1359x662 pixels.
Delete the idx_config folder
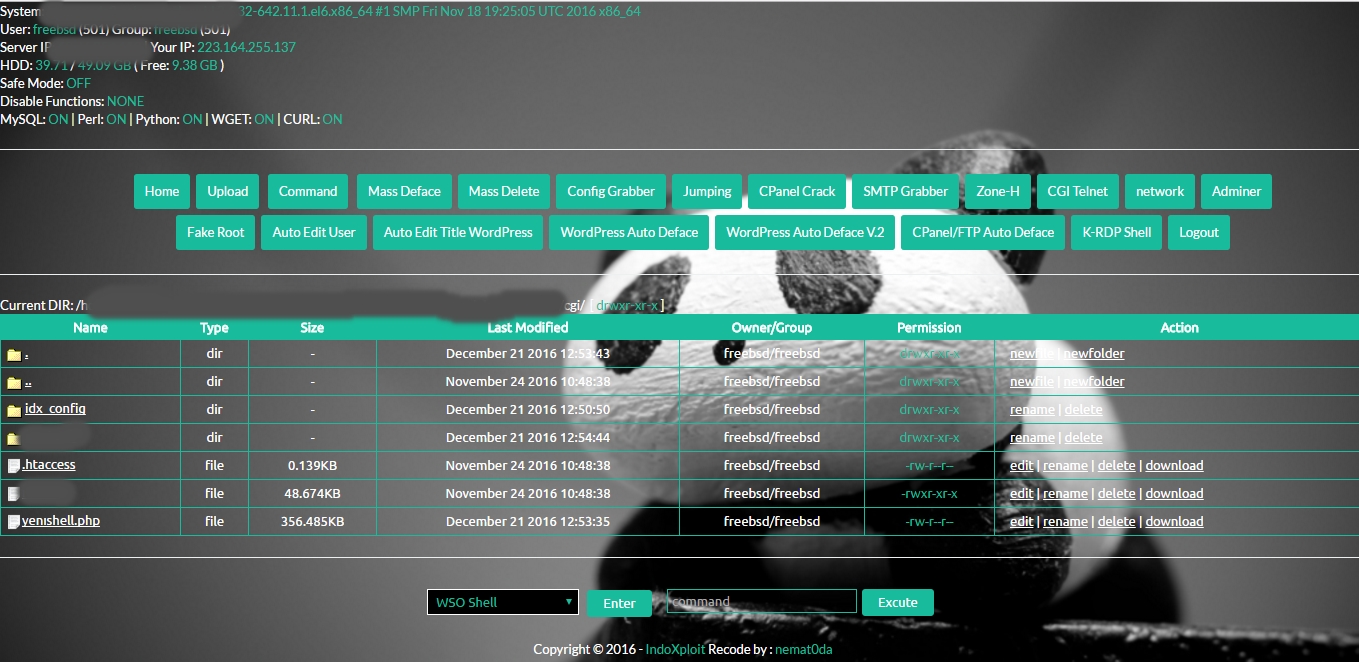tap(1083, 409)
